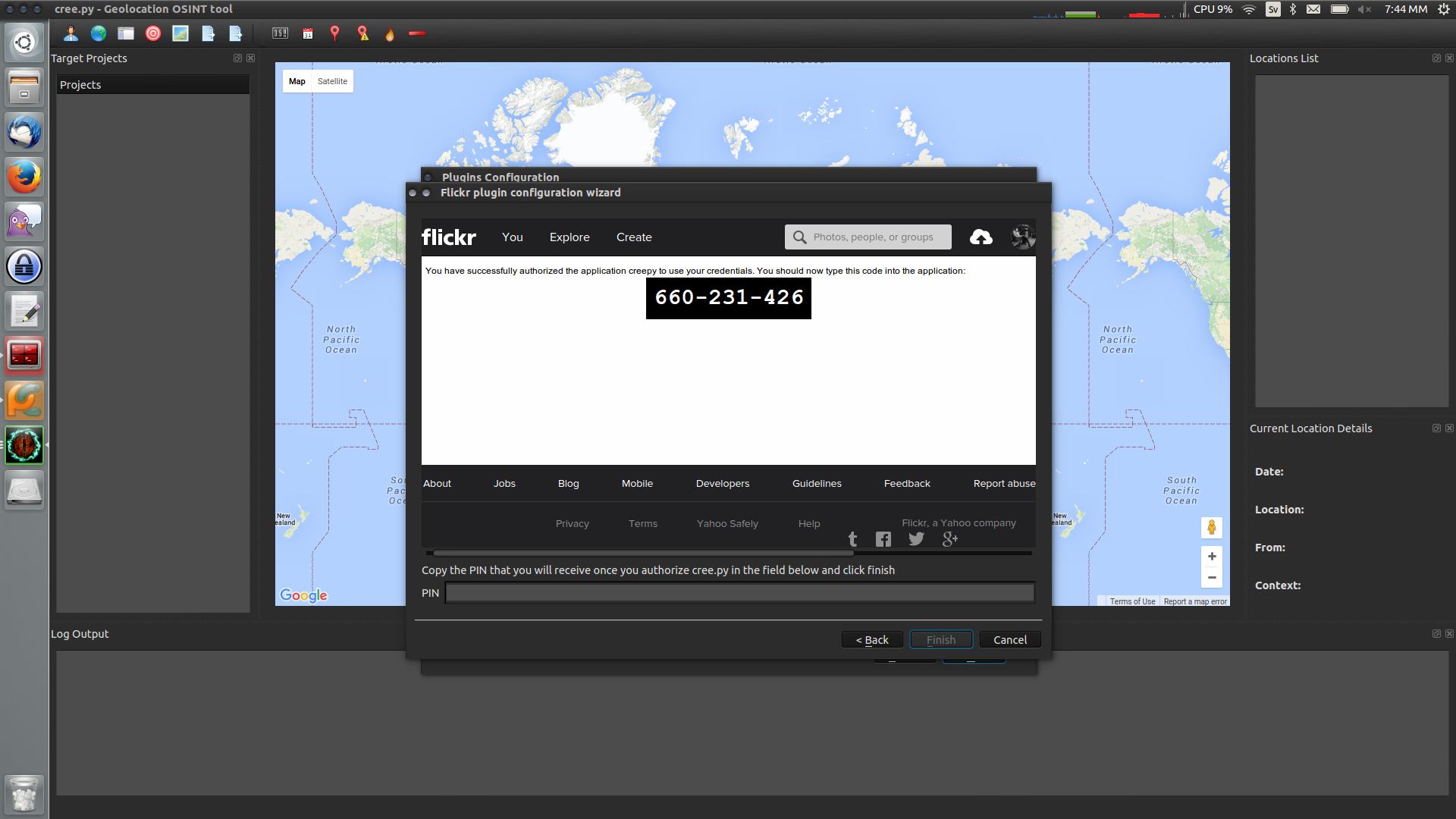The height and width of the screenshot is (819, 1456).
Task: Open the Developers footer link
Action: click(723, 484)
